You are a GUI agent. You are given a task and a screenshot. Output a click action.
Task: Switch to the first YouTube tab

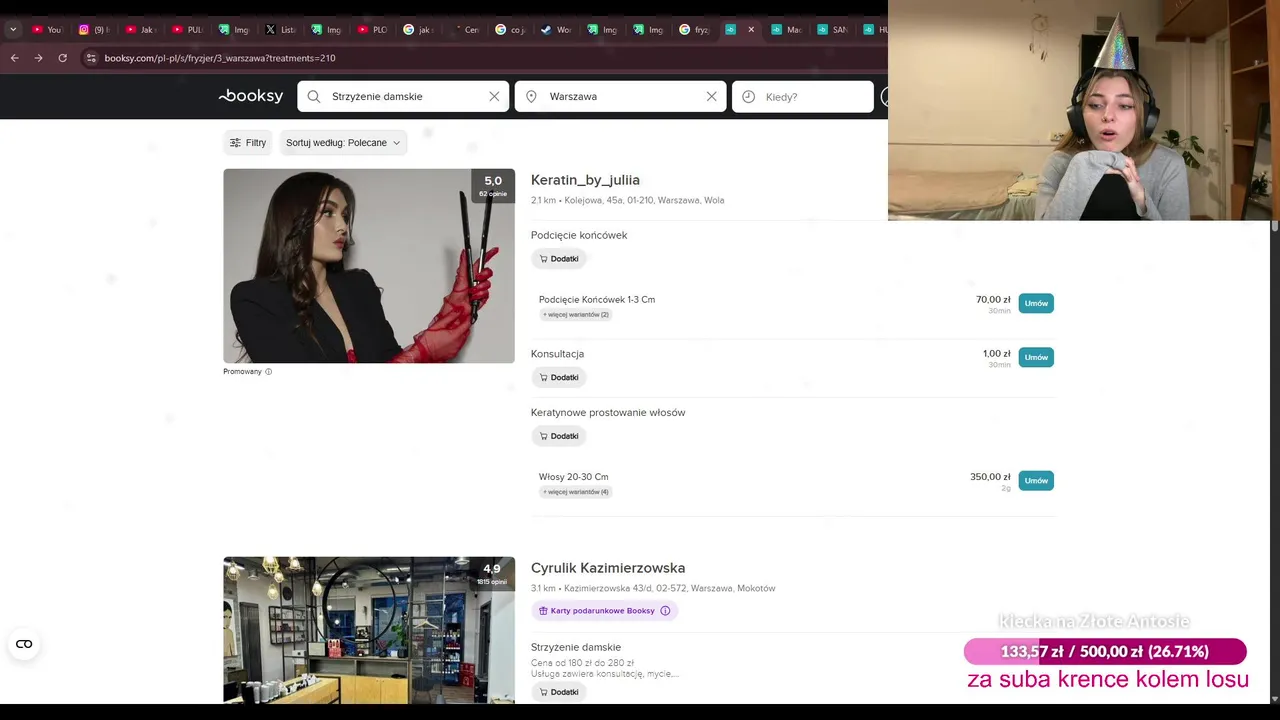click(x=47, y=30)
